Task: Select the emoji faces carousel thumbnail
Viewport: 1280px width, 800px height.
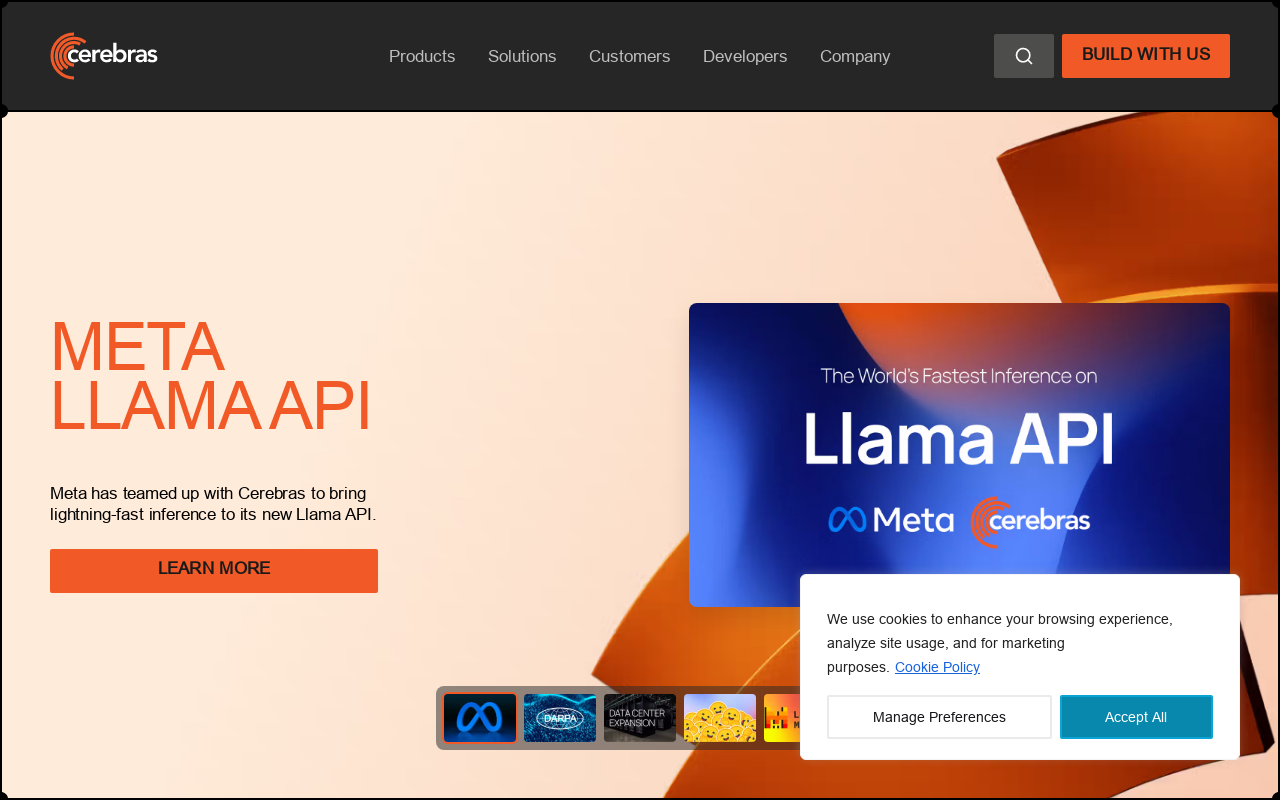Action: [x=720, y=718]
